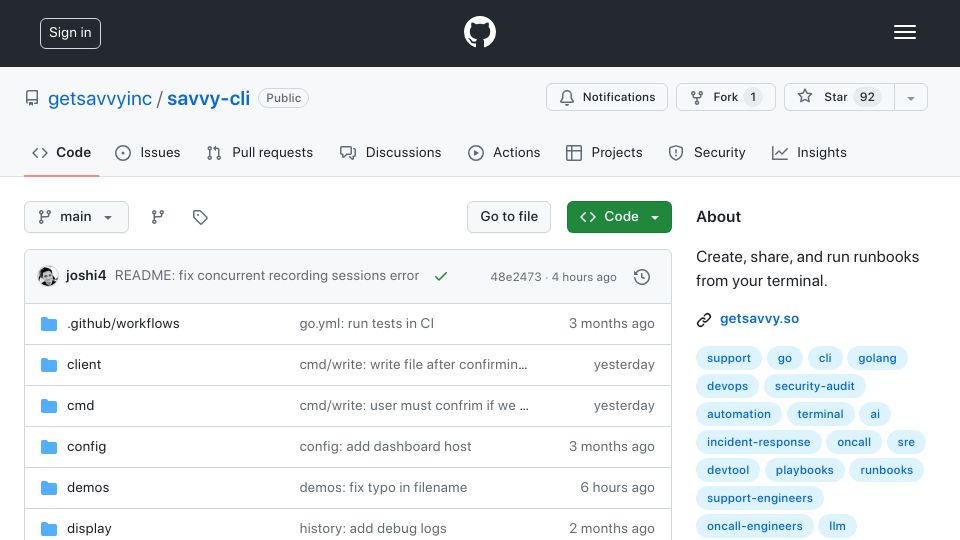Click the cmd folder icon
This screenshot has height=540, width=960.
tap(49, 406)
